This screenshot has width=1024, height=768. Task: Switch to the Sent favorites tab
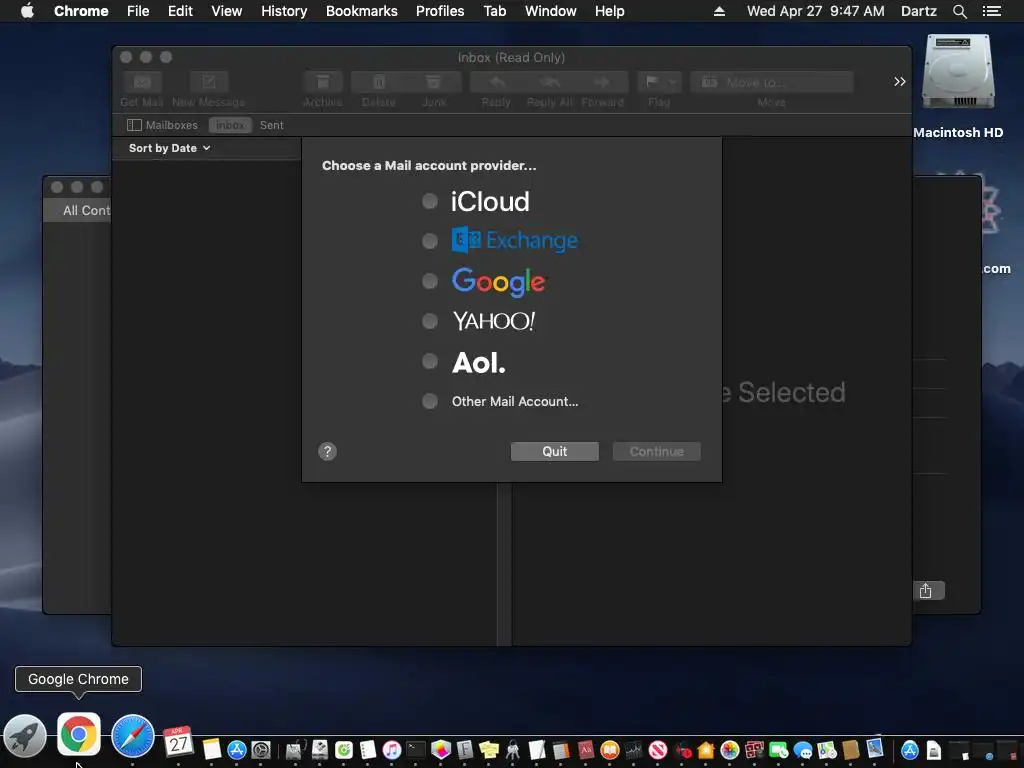click(x=272, y=125)
